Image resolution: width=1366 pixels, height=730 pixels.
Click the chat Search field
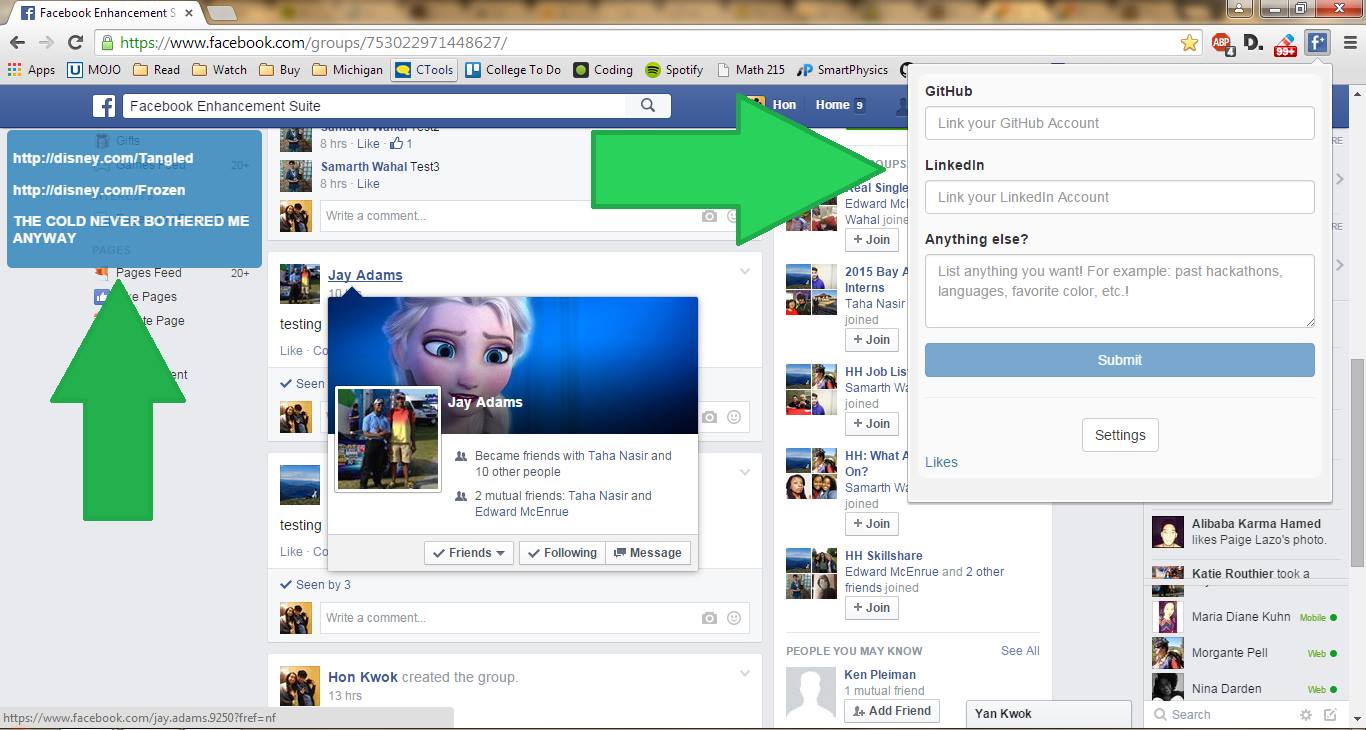pyautogui.click(x=1222, y=715)
